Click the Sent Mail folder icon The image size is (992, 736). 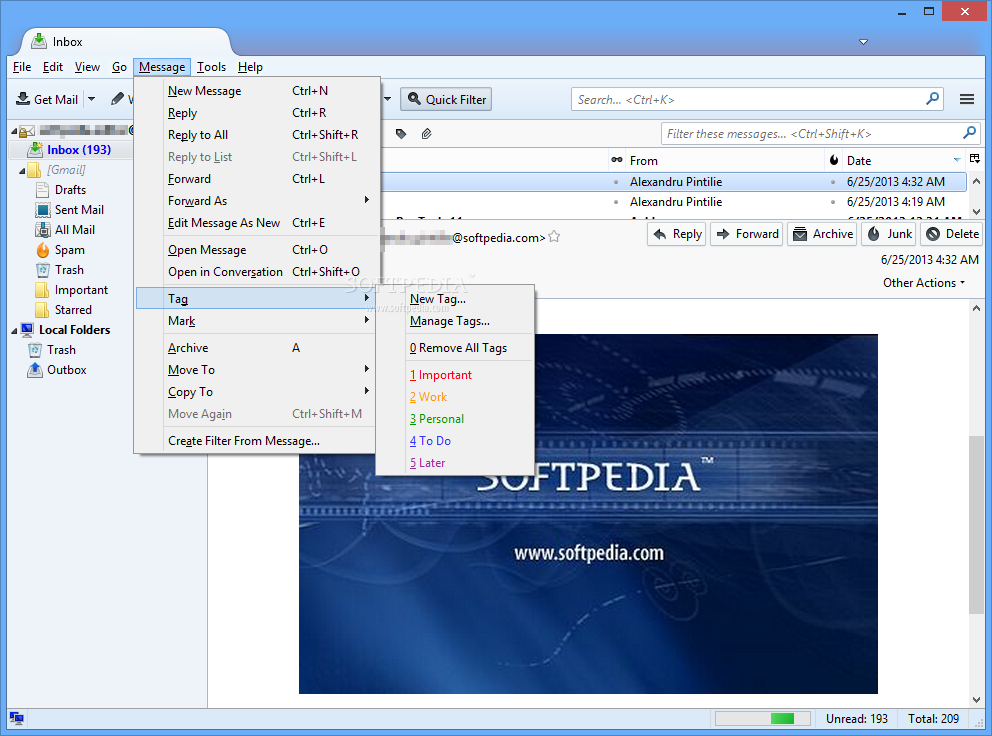coord(42,209)
